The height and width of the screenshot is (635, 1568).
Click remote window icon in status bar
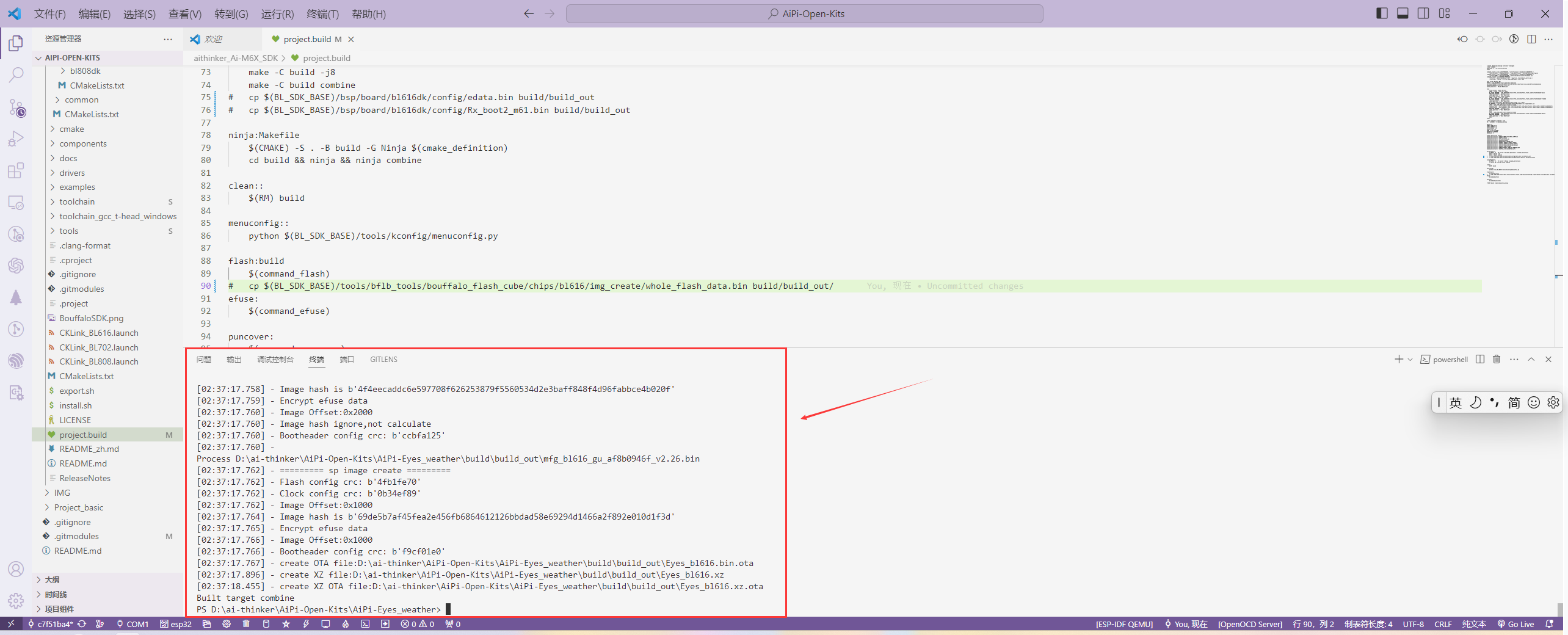coord(11,624)
